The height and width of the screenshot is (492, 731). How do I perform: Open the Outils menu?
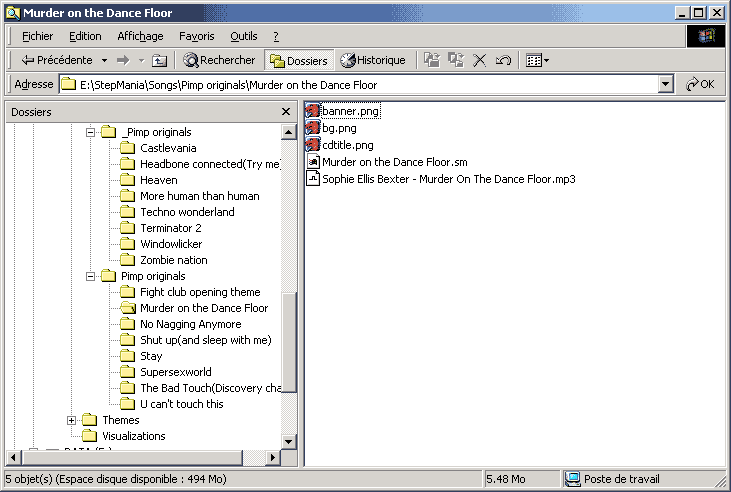(x=244, y=36)
